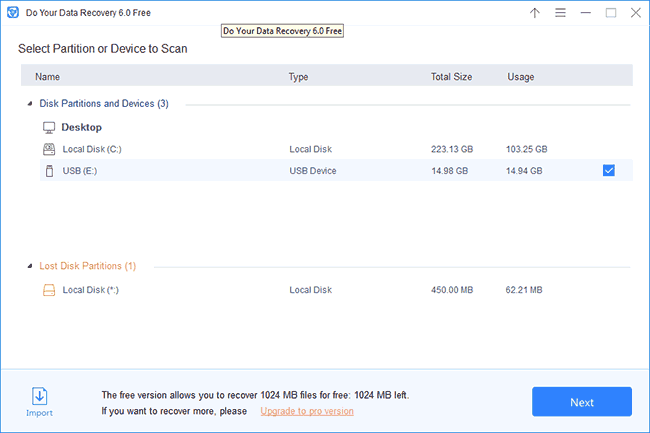The width and height of the screenshot is (650, 433).
Task: Maximize the Data Recovery window
Action: tap(611, 13)
